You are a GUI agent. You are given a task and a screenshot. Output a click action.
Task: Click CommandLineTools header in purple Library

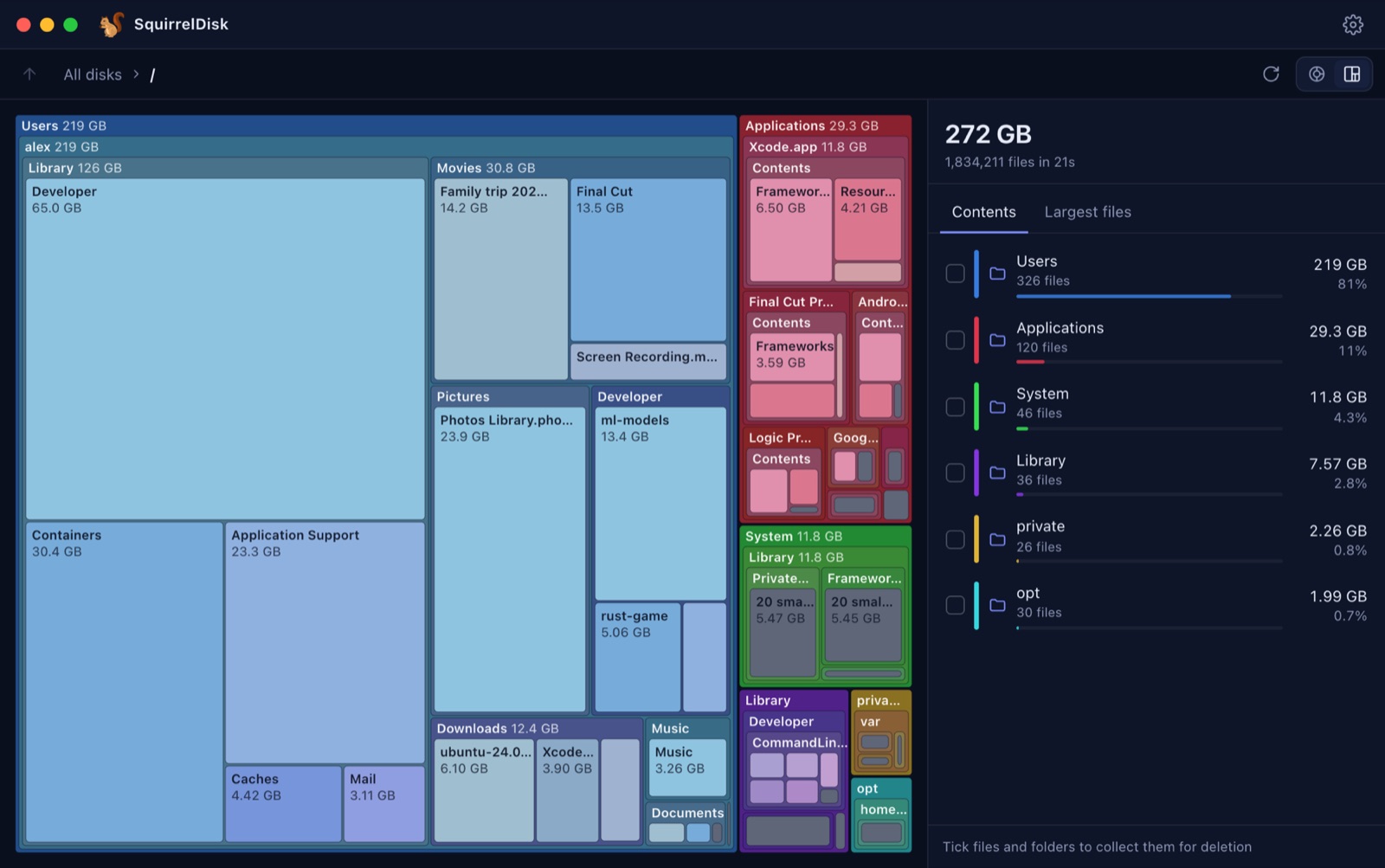(x=796, y=743)
